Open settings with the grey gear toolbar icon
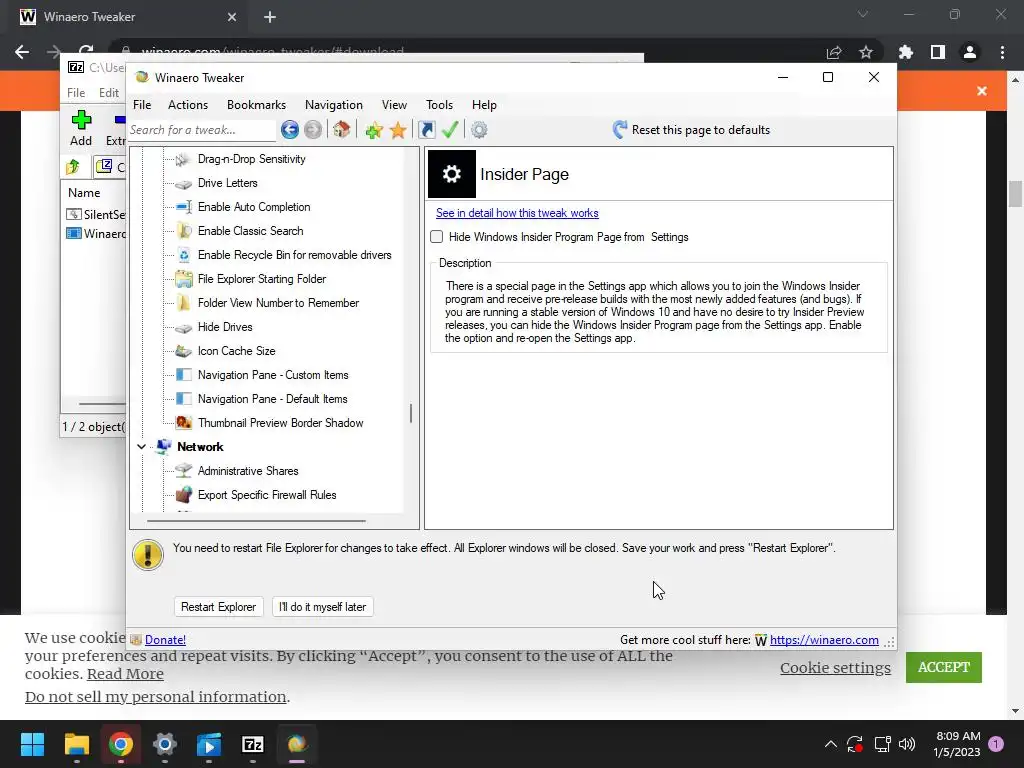This screenshot has width=1024, height=768. pos(479,130)
